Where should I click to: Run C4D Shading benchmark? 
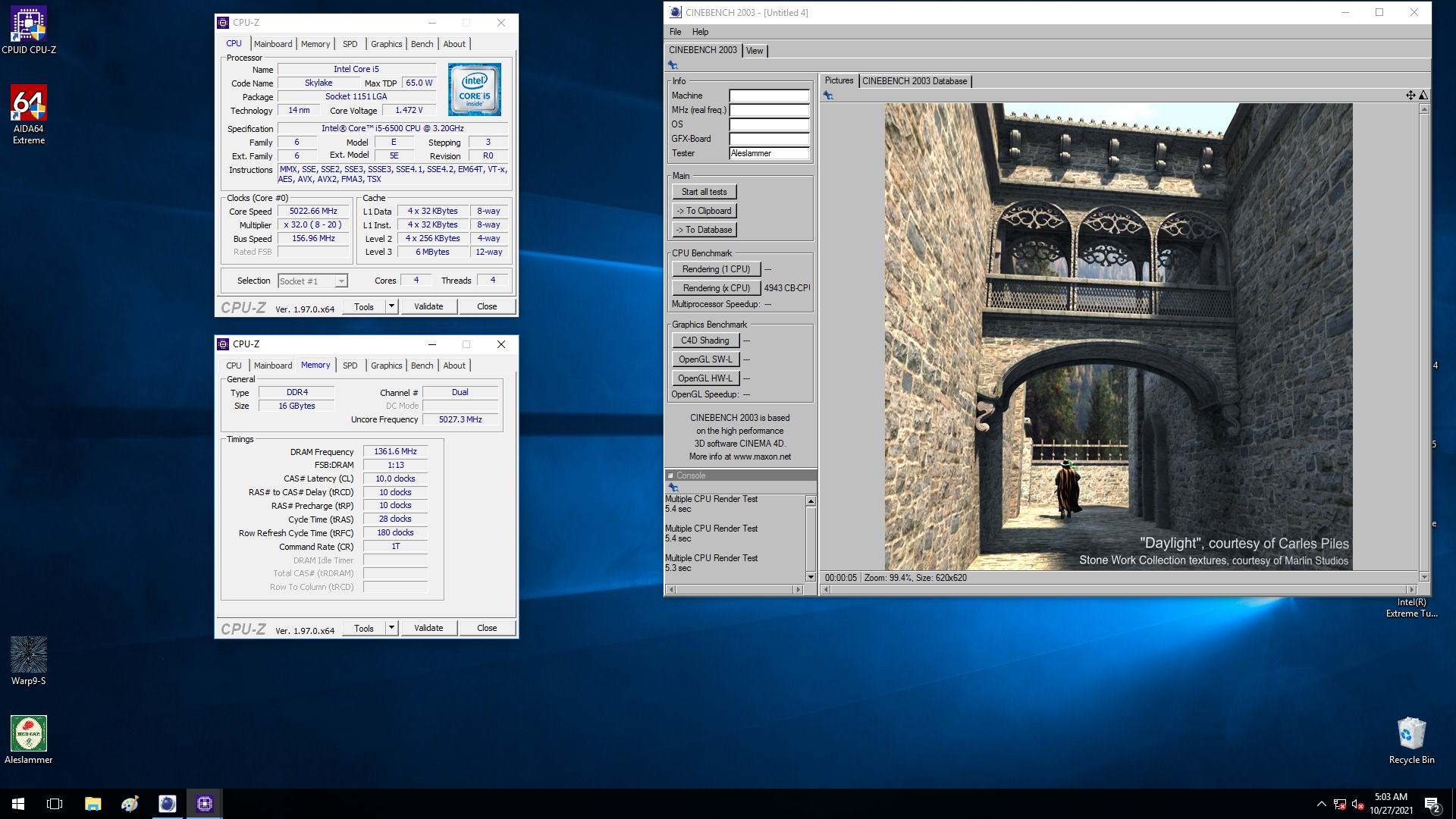tap(705, 340)
